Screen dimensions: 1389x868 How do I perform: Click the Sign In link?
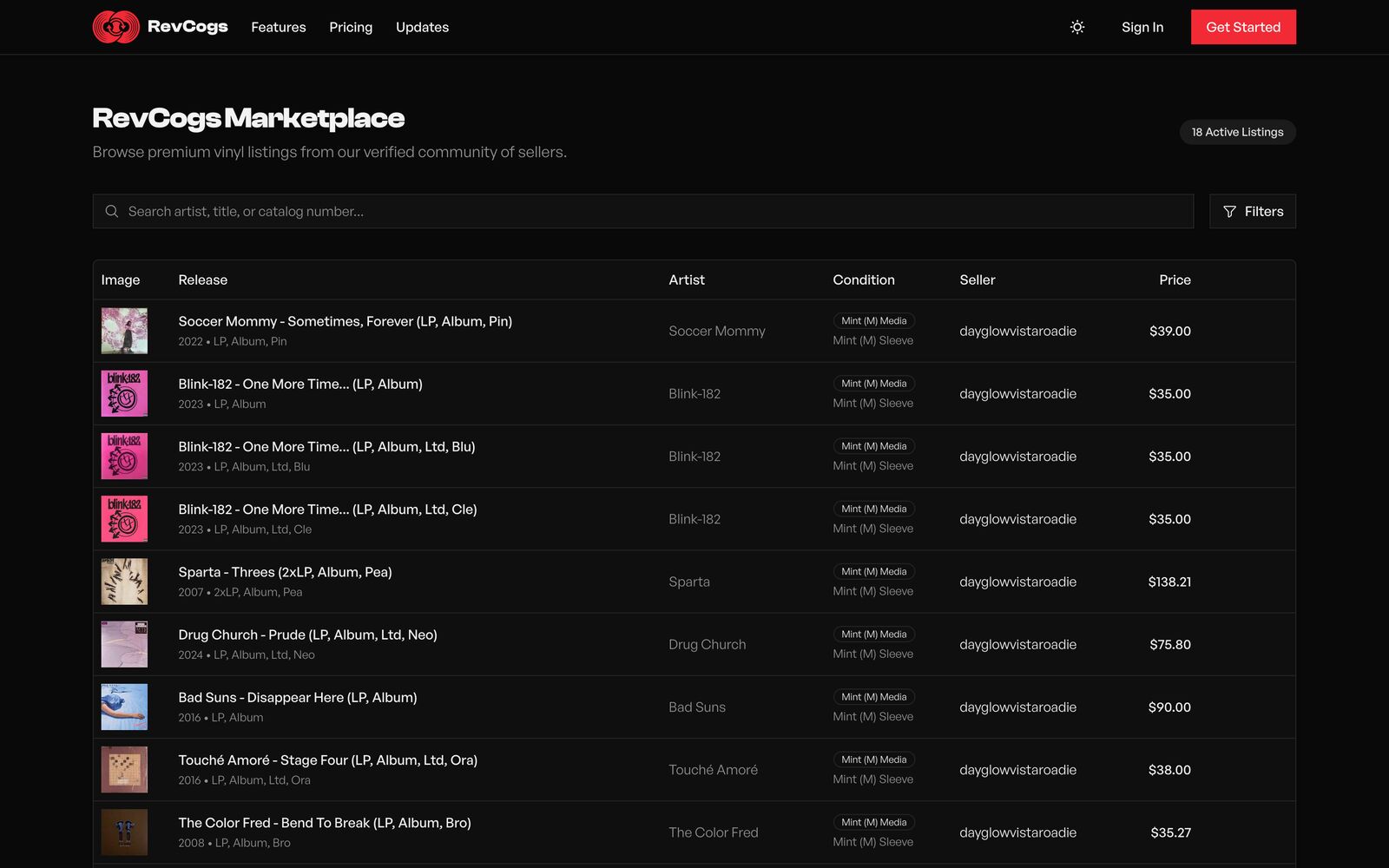click(1142, 27)
